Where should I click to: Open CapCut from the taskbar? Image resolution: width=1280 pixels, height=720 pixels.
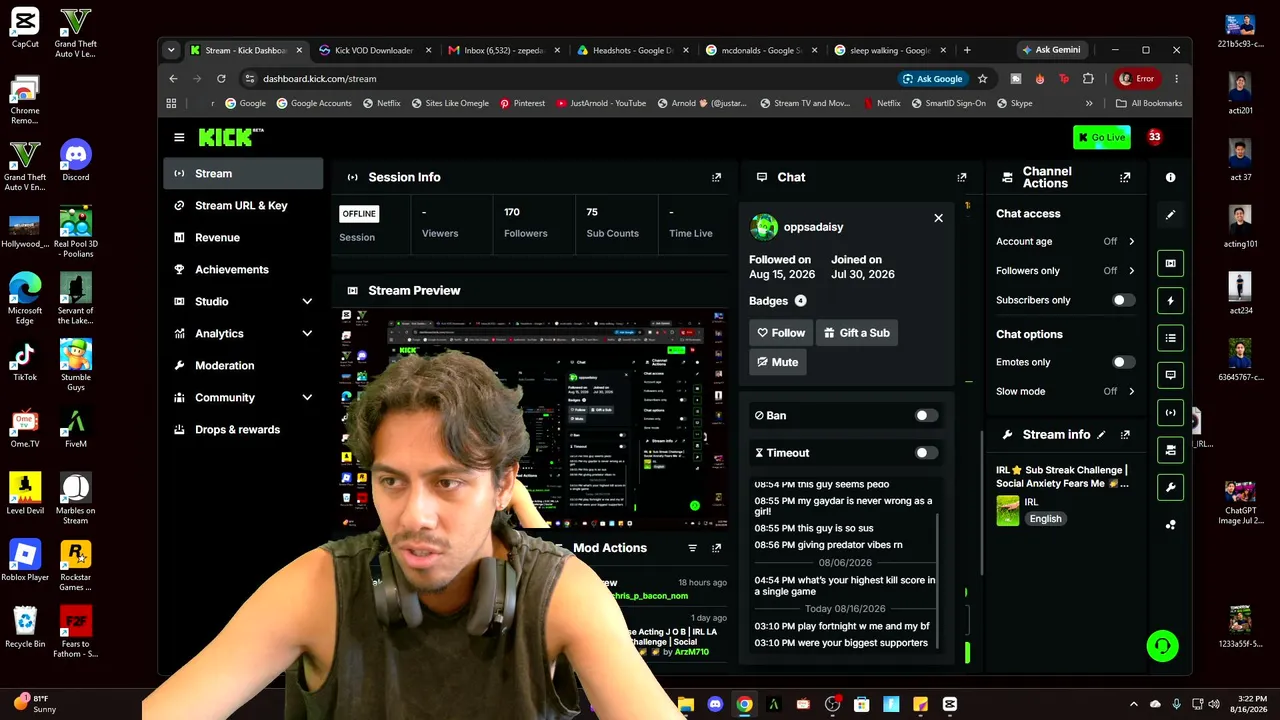949,704
